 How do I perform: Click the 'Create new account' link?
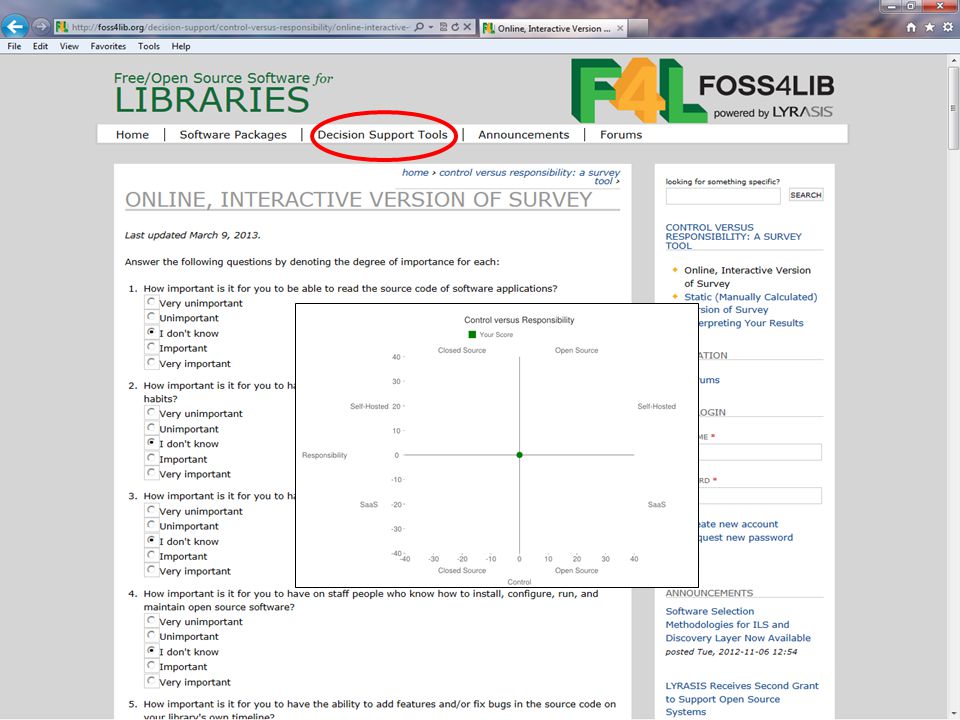click(x=738, y=524)
